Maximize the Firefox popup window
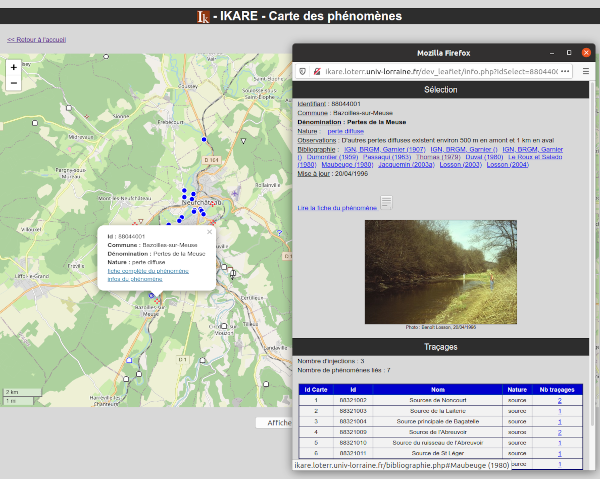 (569, 51)
